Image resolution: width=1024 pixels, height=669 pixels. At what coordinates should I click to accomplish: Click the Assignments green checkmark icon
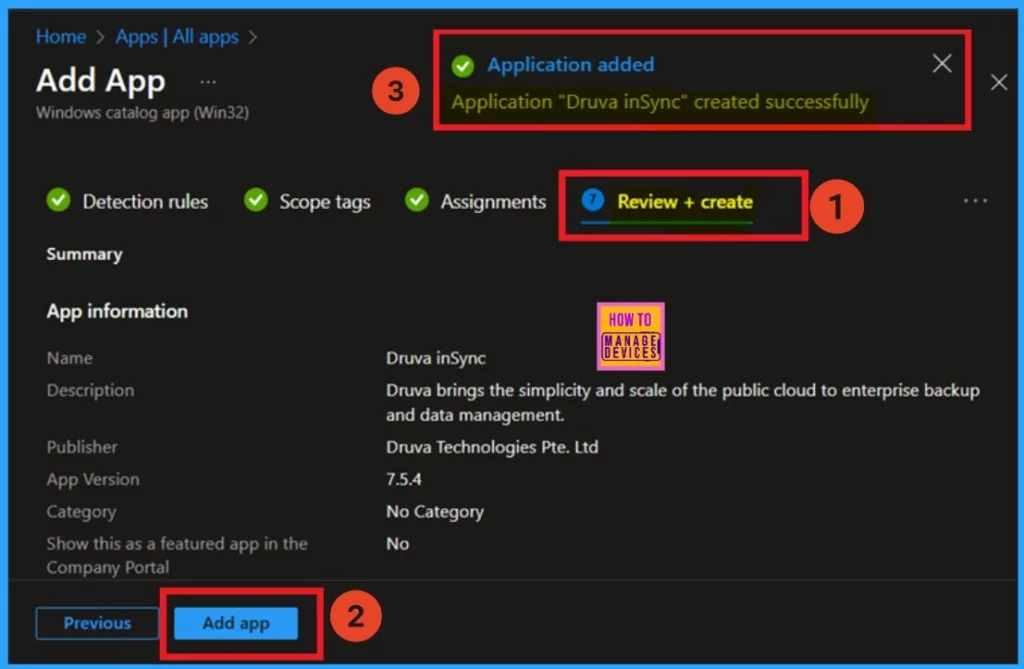coord(417,200)
